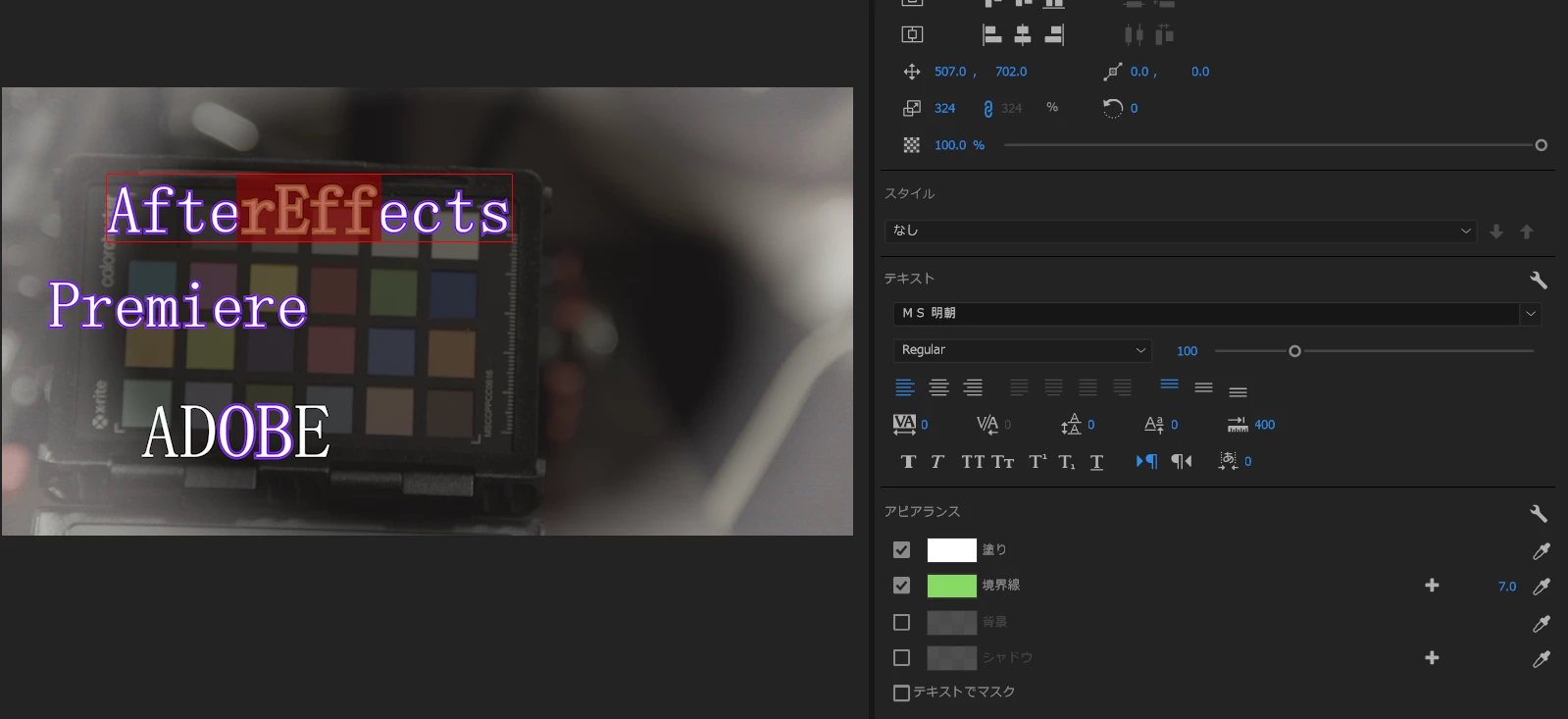Click the tsume icon
Viewport: 1568px width, 719px height.
point(1228,461)
